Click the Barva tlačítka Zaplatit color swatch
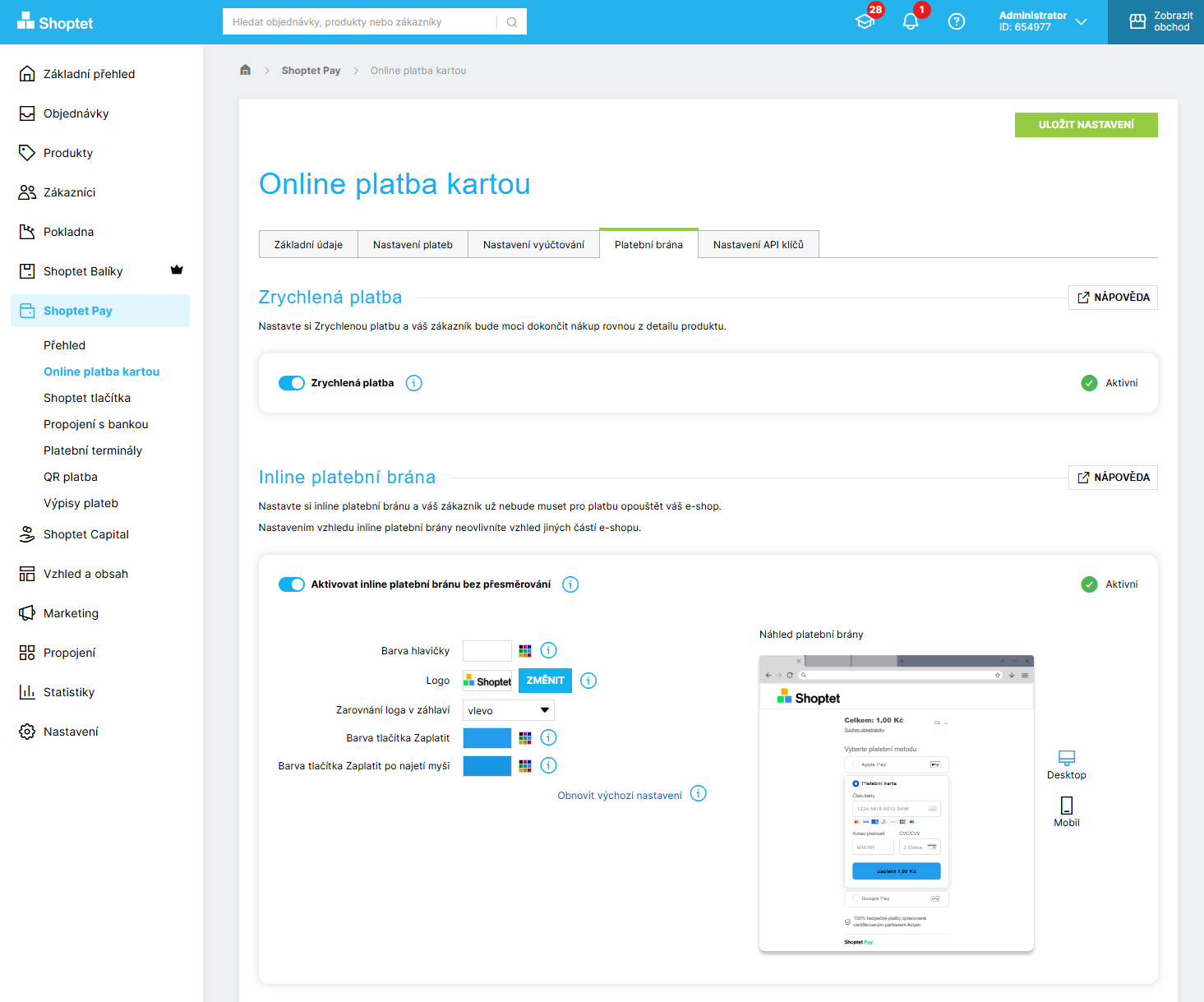Image resolution: width=1204 pixels, height=1002 pixels. point(487,738)
